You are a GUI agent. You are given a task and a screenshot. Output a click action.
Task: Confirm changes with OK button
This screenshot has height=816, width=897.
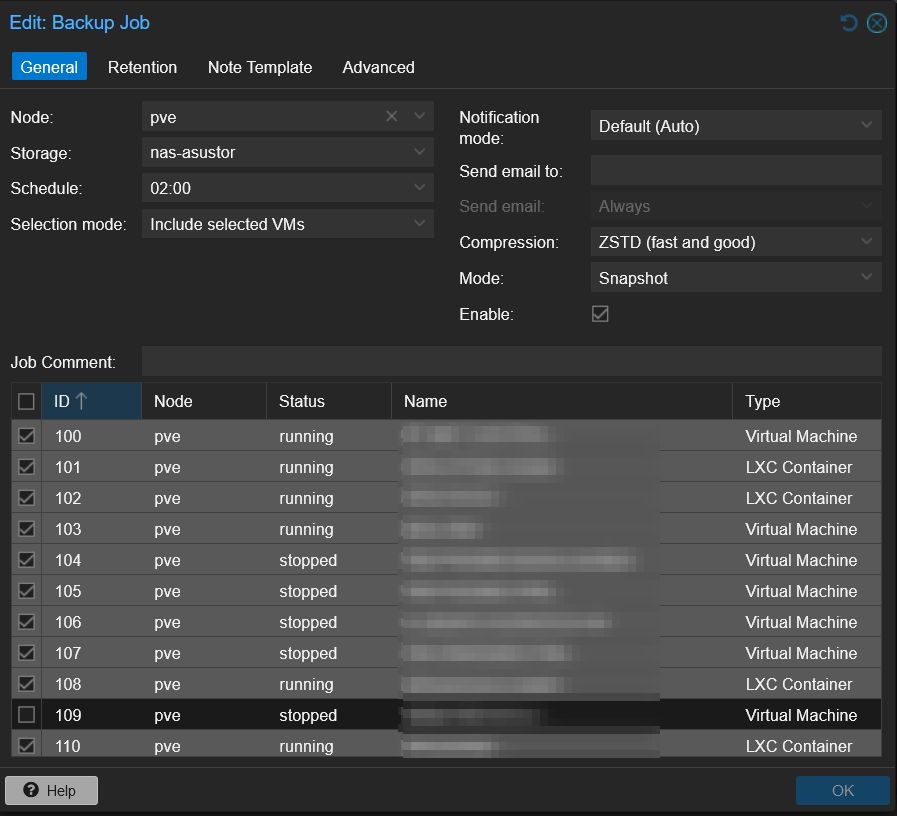842,790
